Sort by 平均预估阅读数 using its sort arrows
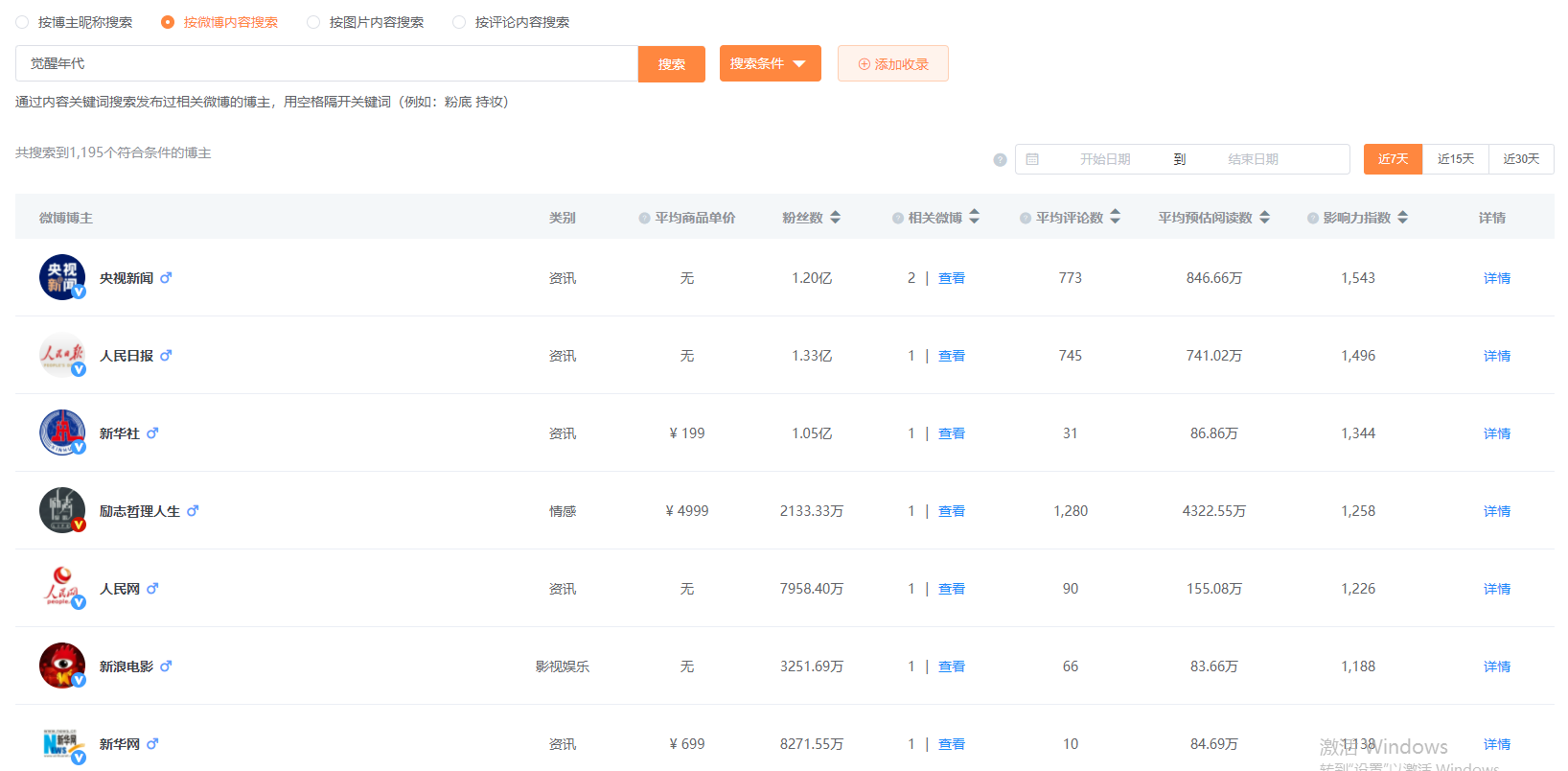Image resolution: width=1568 pixels, height=771 pixels. tap(1265, 218)
